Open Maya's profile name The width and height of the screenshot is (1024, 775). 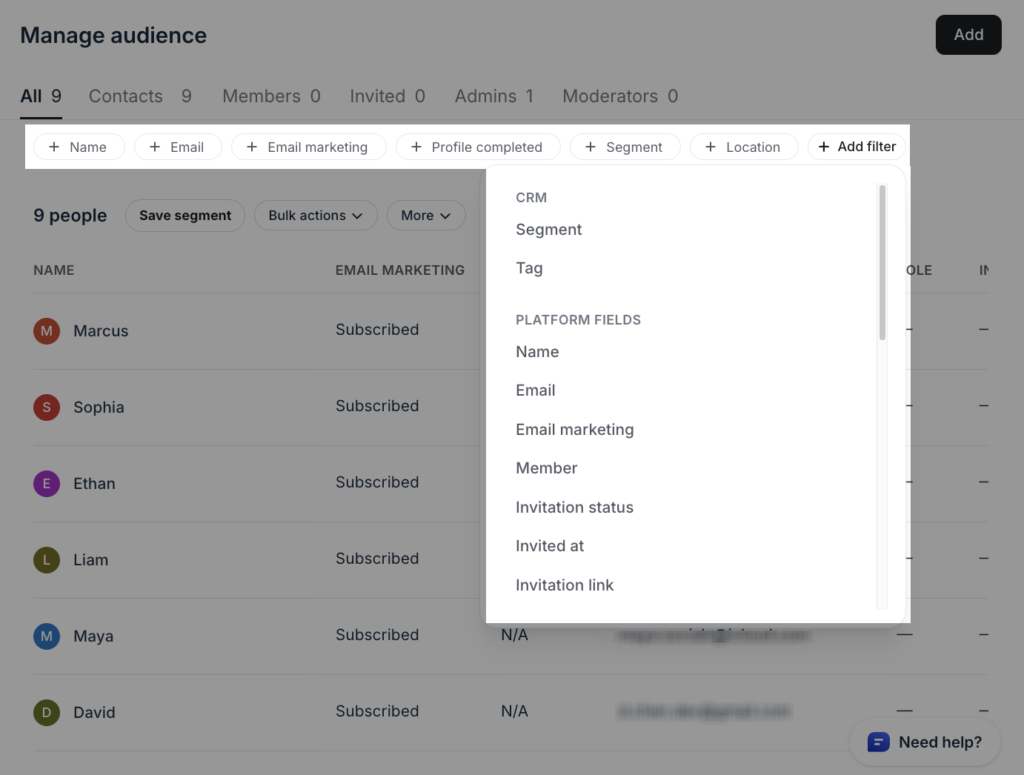tap(93, 636)
